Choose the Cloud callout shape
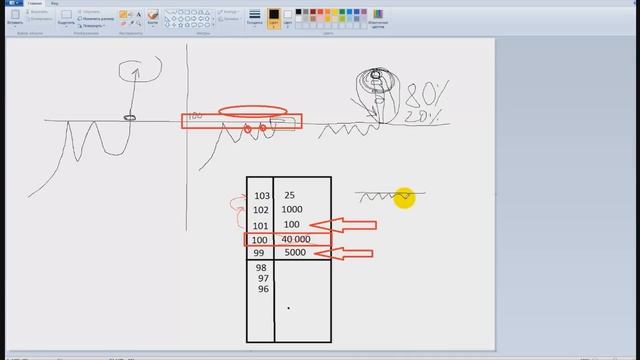The width and height of the screenshot is (640, 360). coord(207,25)
